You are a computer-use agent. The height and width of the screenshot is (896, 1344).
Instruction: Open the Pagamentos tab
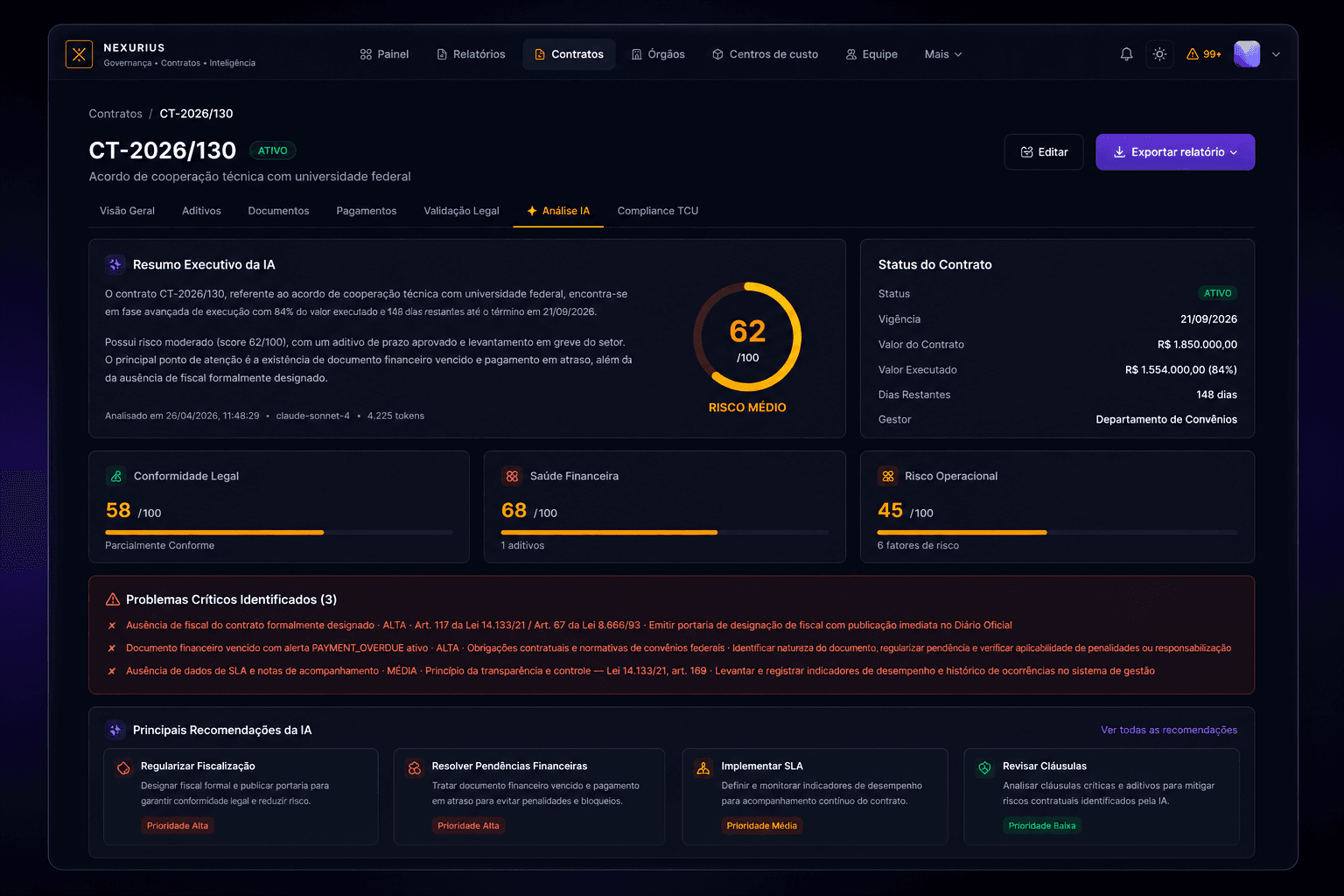pyautogui.click(x=367, y=211)
